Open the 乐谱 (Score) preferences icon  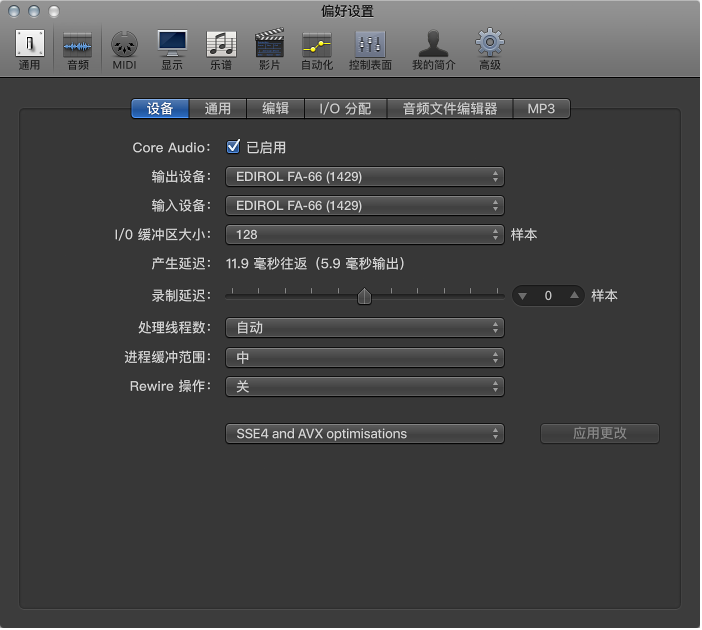(220, 46)
